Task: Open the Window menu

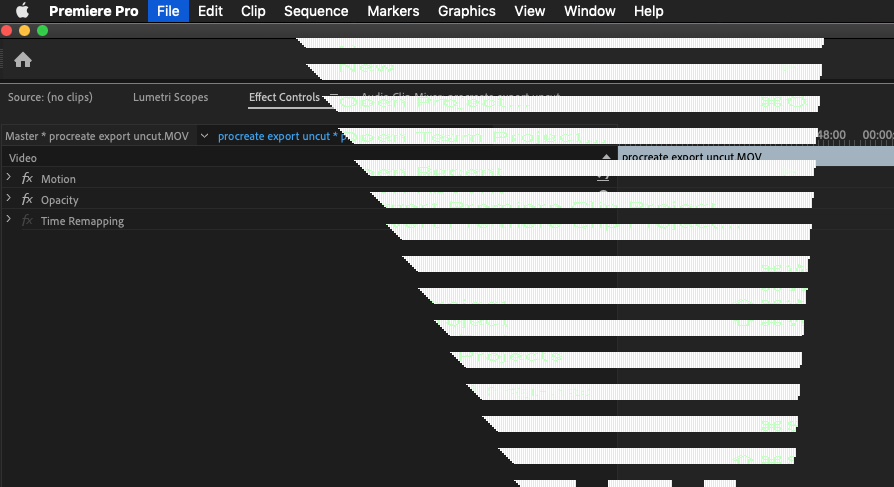Action: tap(590, 11)
